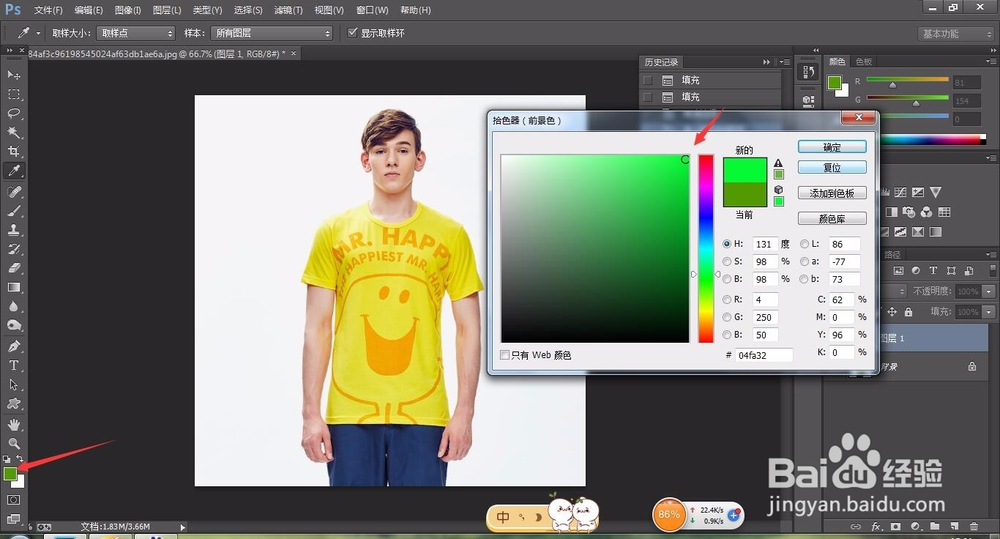Select the L lightness radio button
1000x539 pixels.
[x=805, y=244]
